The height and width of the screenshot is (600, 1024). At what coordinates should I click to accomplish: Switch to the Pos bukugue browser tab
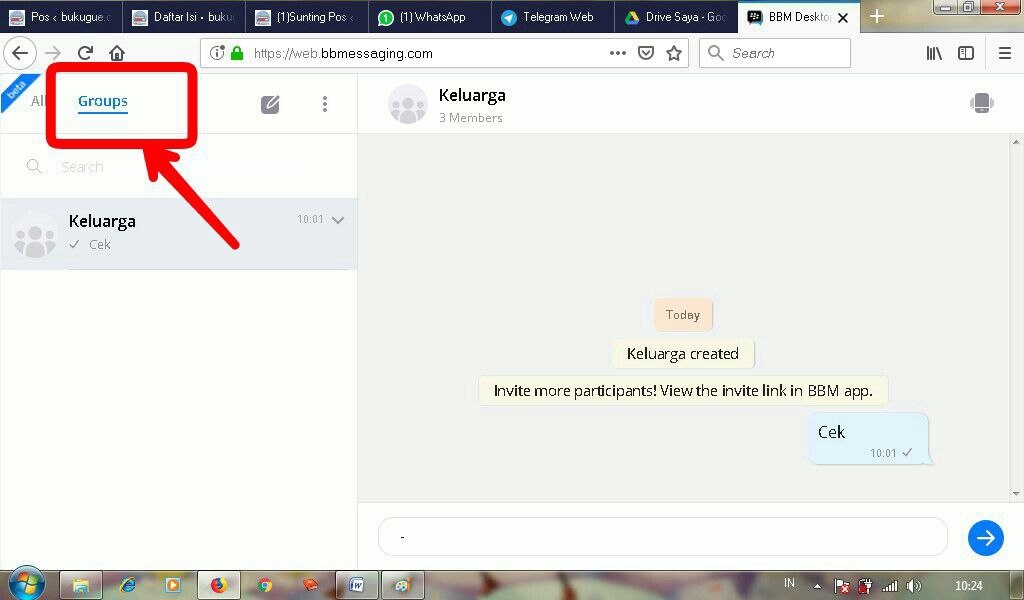tap(61, 17)
